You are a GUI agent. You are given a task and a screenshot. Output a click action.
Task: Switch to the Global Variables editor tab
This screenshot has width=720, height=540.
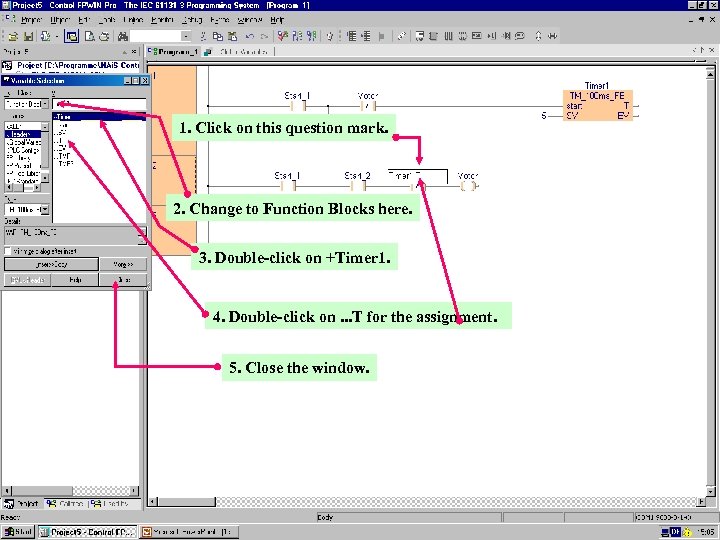pos(238,51)
